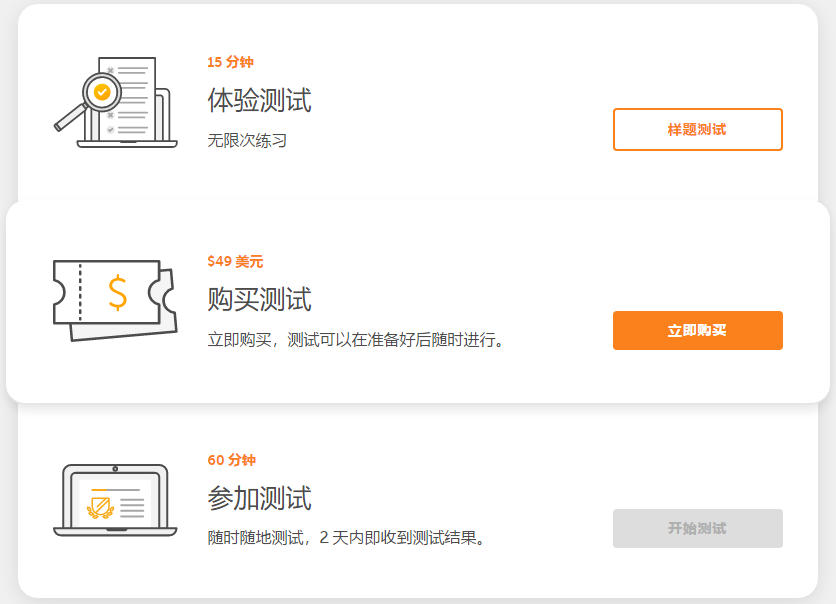Viewport: 836px width, 604px height.
Task: Click the laurel badge on the laptop screen
Action: pos(100,507)
